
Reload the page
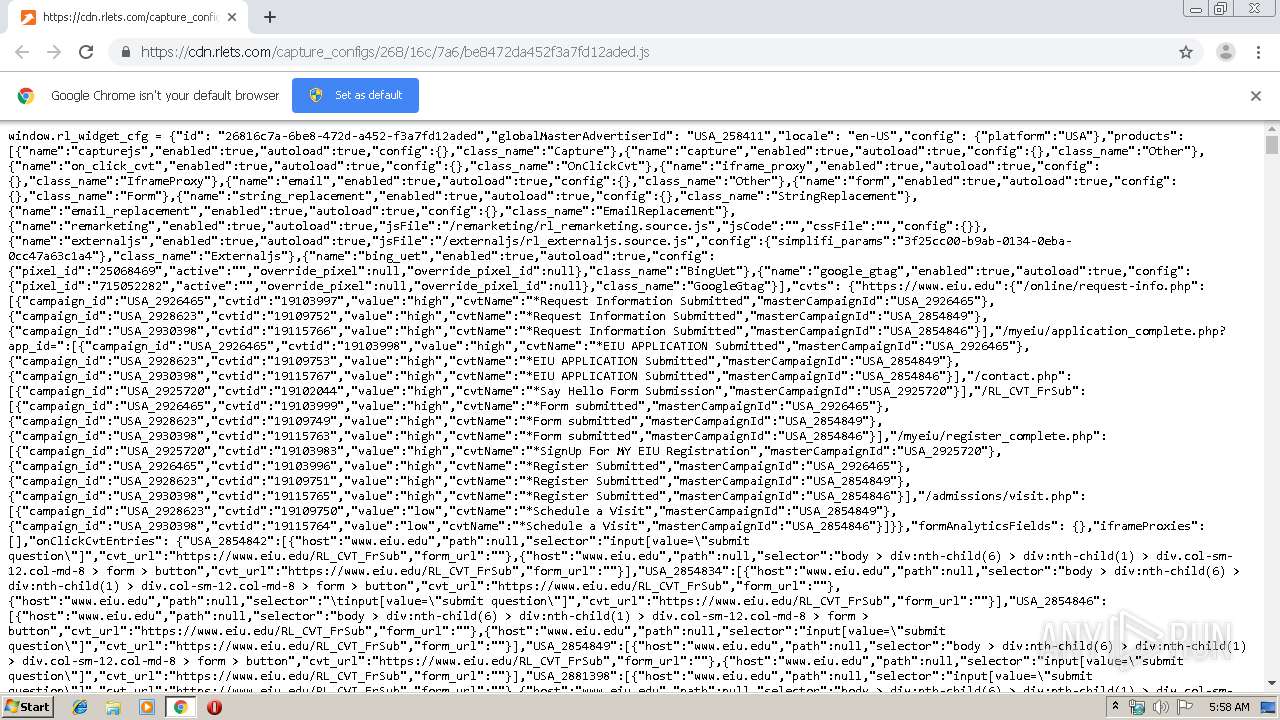[86, 52]
